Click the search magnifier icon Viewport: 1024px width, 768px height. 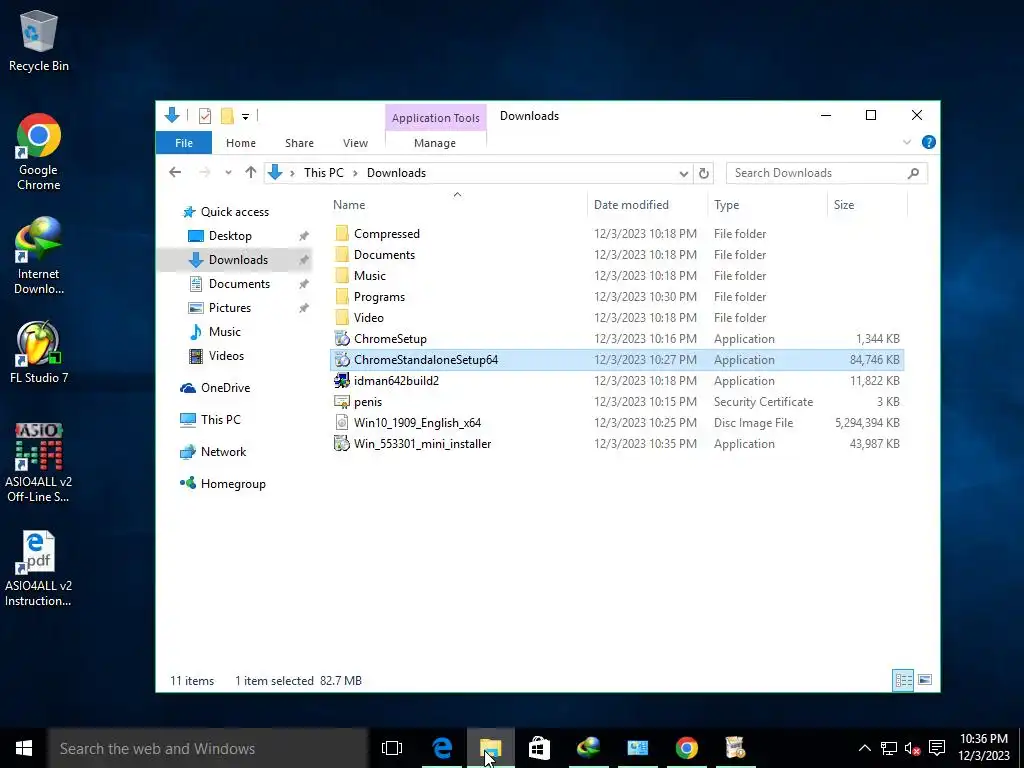[913, 173]
